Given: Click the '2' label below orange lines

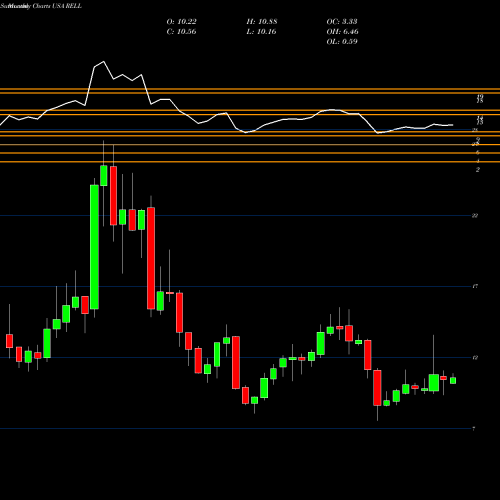Looking at the screenshot, I should click(478, 170).
